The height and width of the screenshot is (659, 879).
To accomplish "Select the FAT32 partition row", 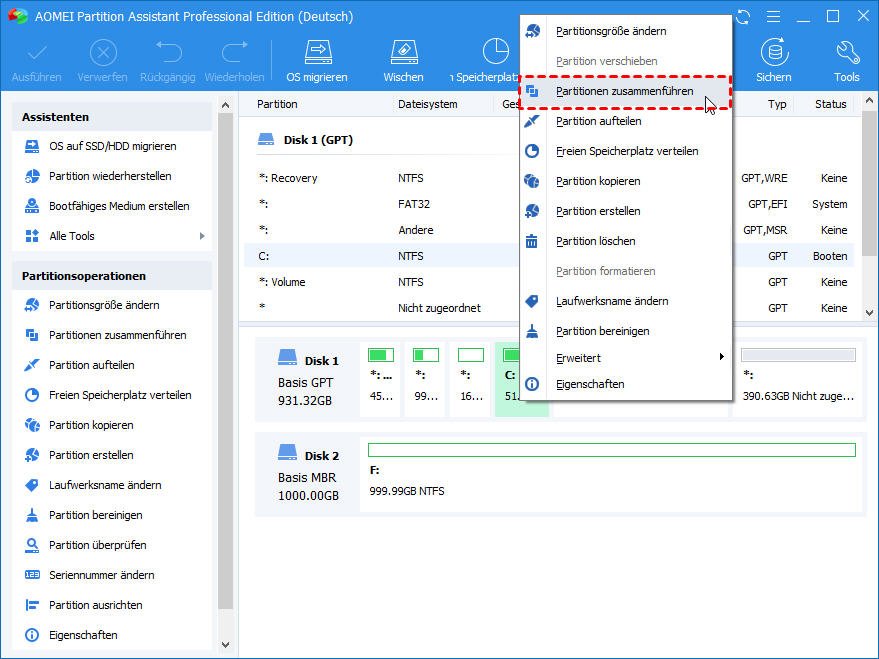I will [549, 204].
